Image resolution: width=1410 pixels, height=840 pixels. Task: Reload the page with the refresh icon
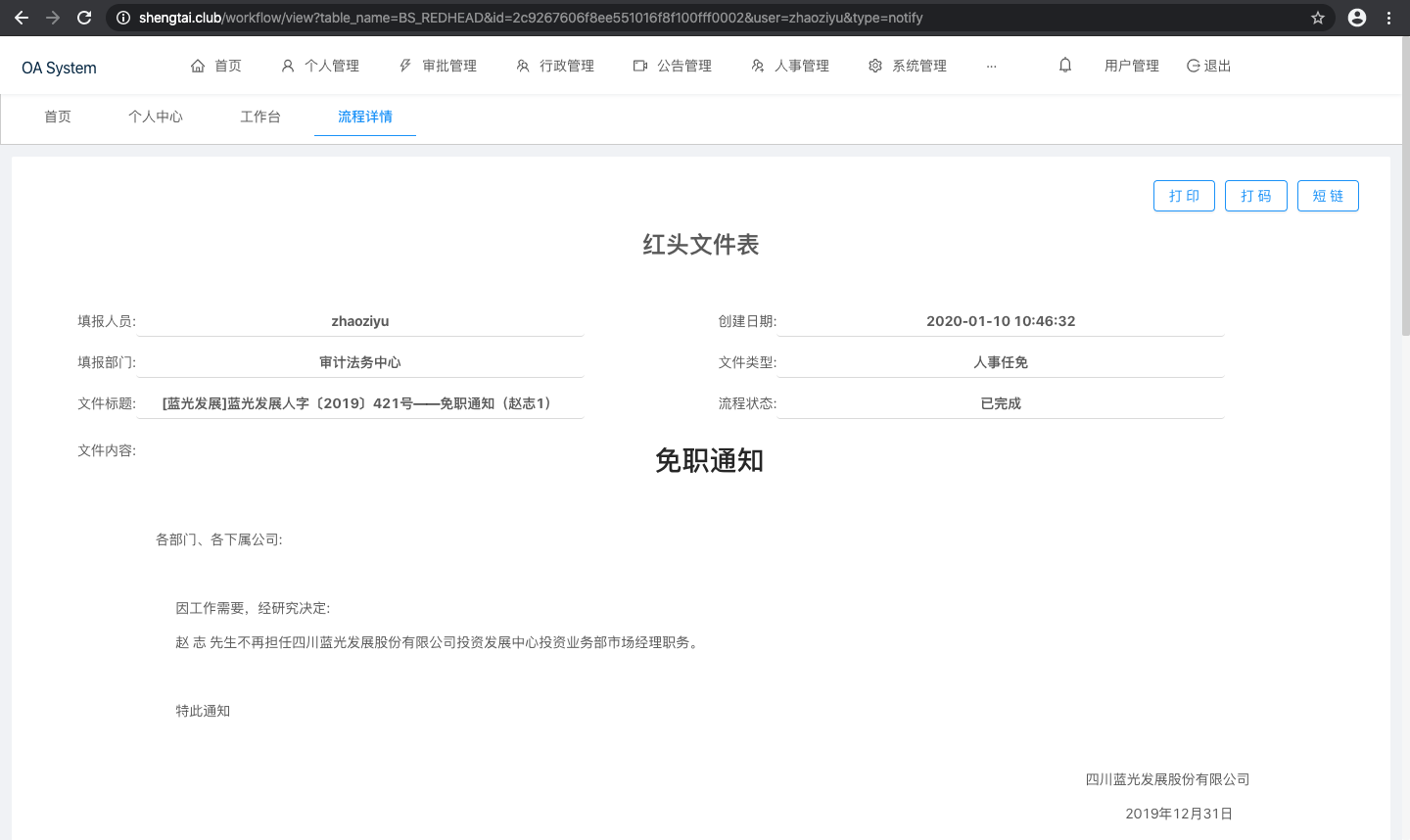pyautogui.click(x=85, y=17)
